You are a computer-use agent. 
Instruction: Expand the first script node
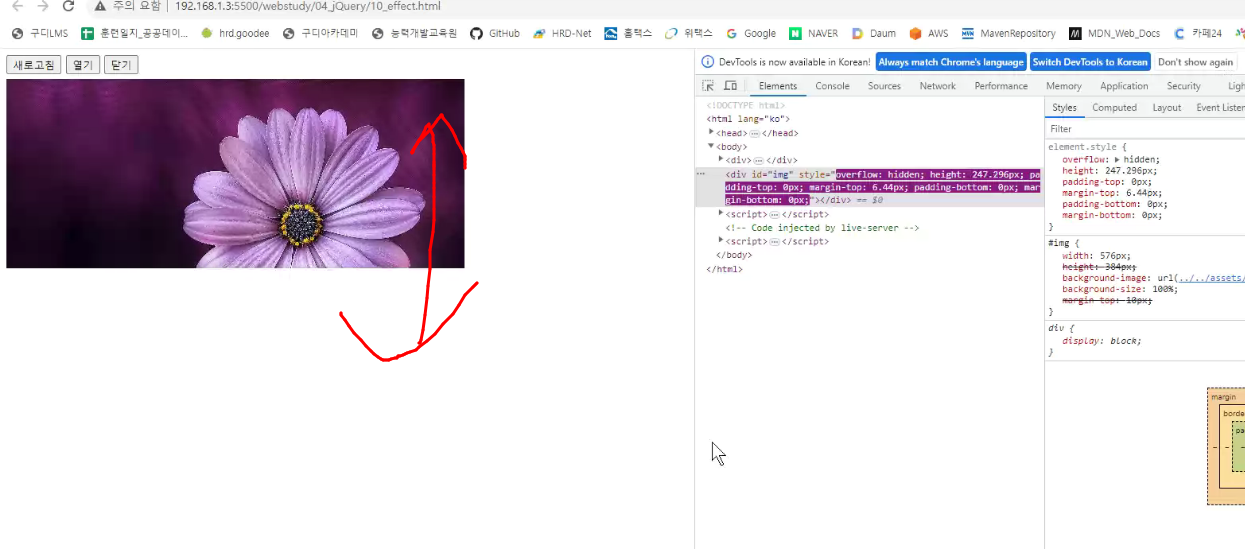[721, 213]
